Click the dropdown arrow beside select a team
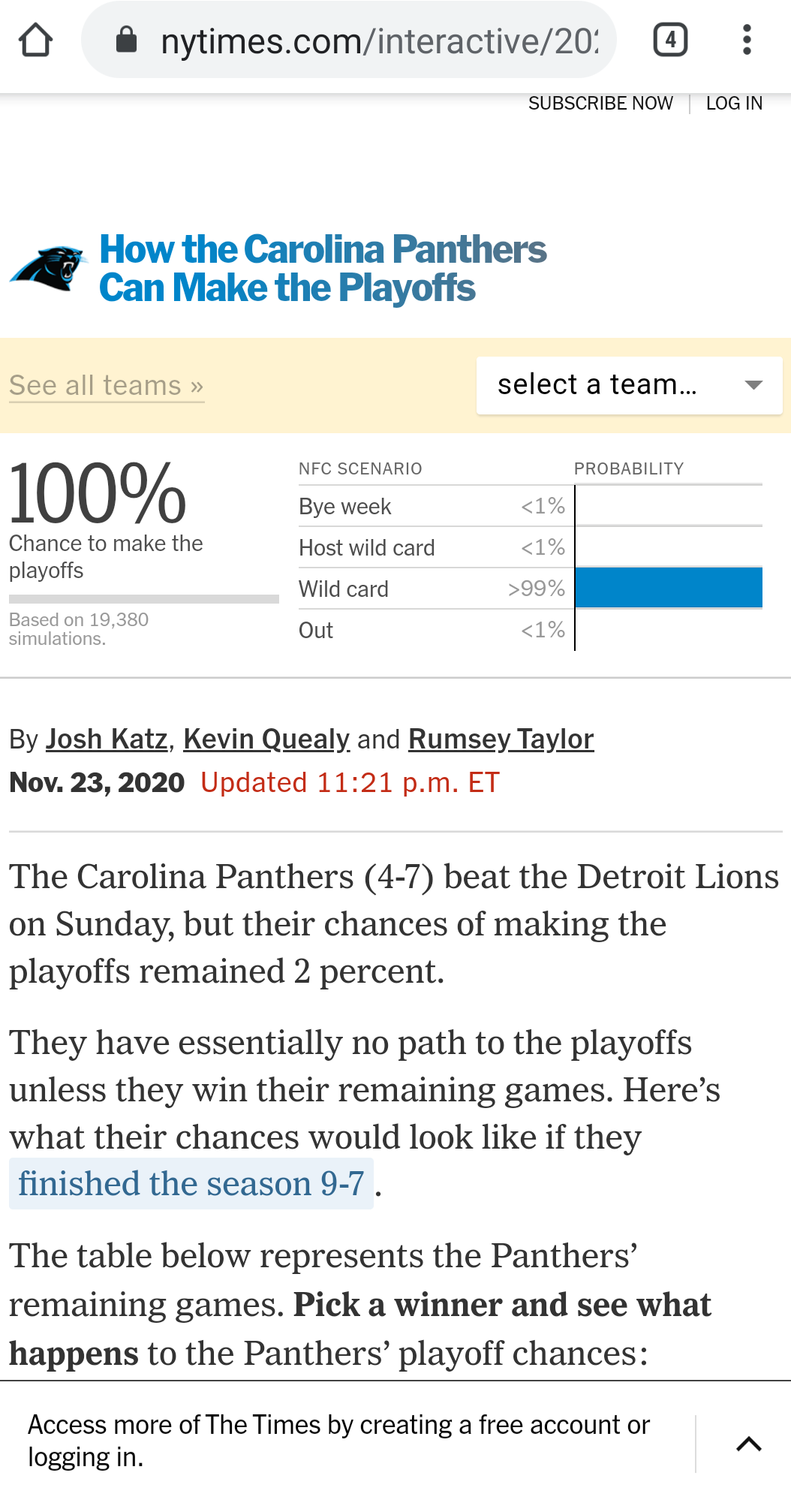This screenshot has height=1512, width=791. pos(753,385)
